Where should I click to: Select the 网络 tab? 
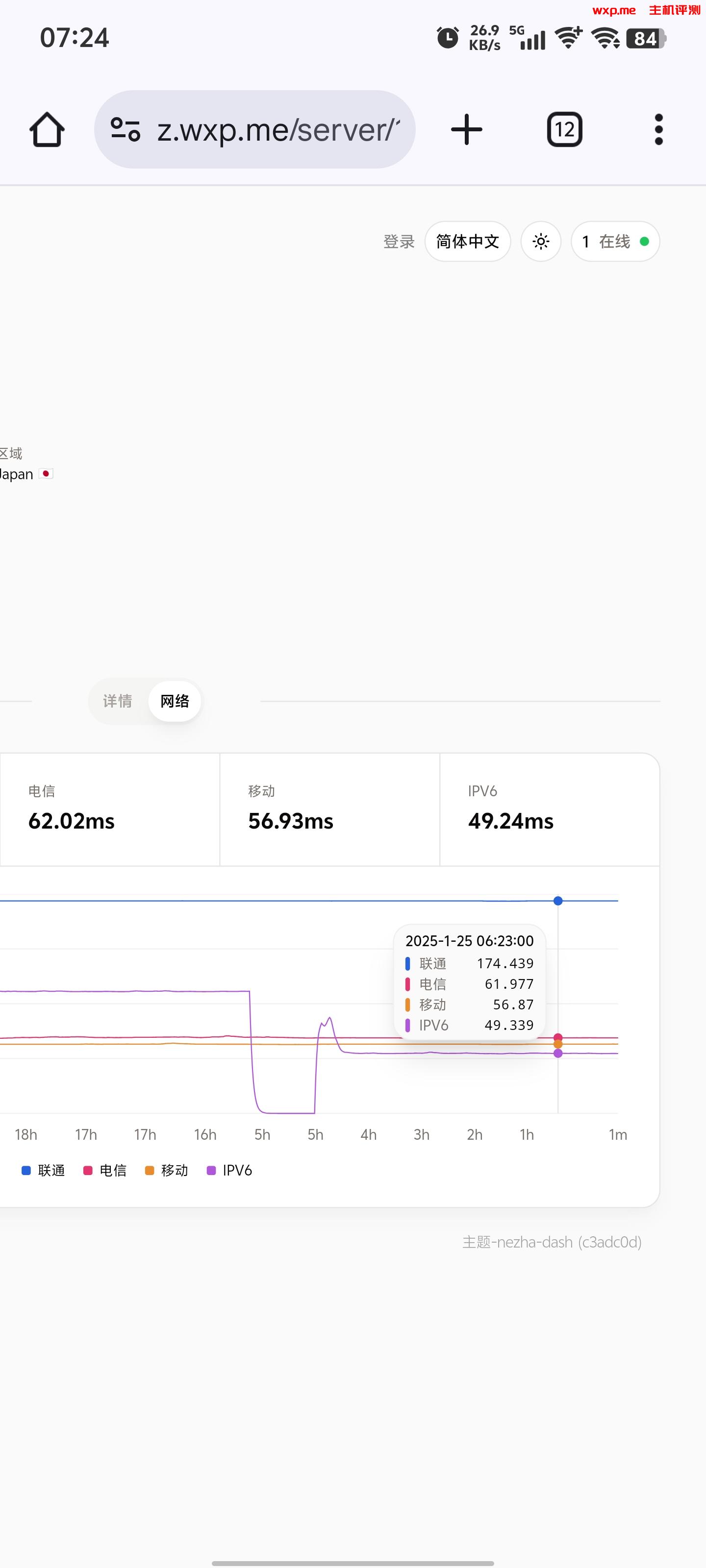tap(175, 701)
